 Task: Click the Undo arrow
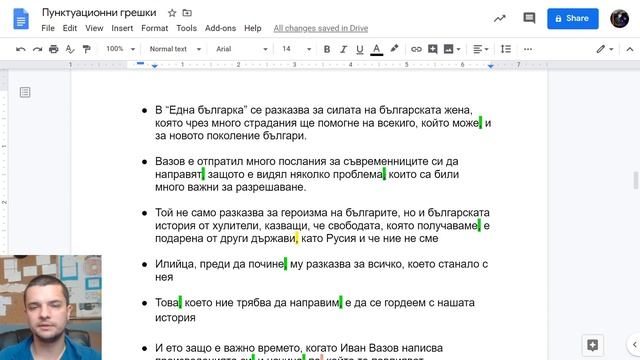[x=20, y=49]
